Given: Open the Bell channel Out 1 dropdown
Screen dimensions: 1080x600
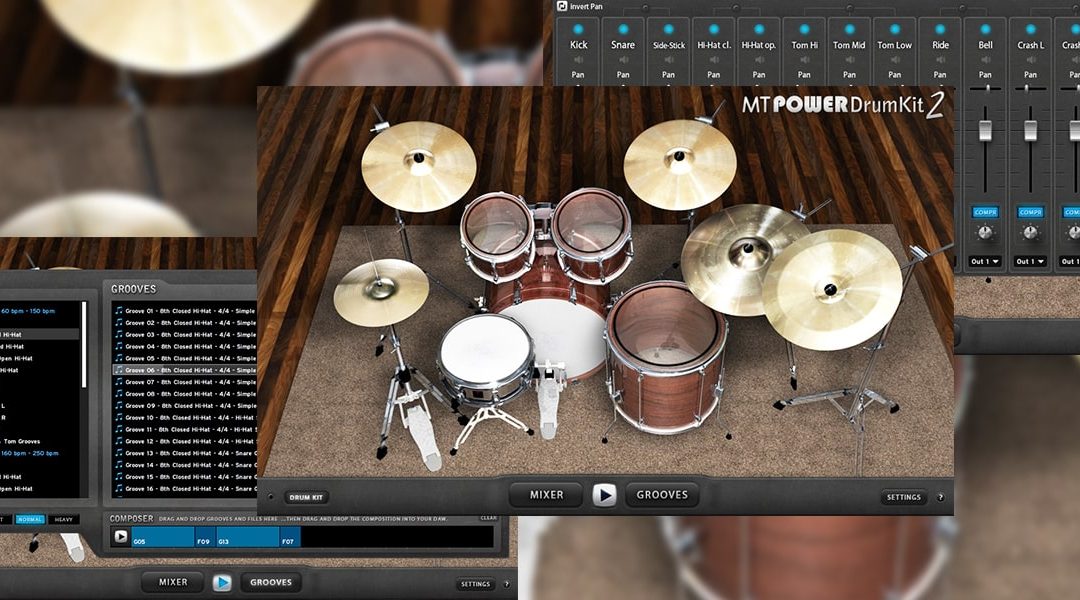Looking at the screenshot, I should click(985, 261).
